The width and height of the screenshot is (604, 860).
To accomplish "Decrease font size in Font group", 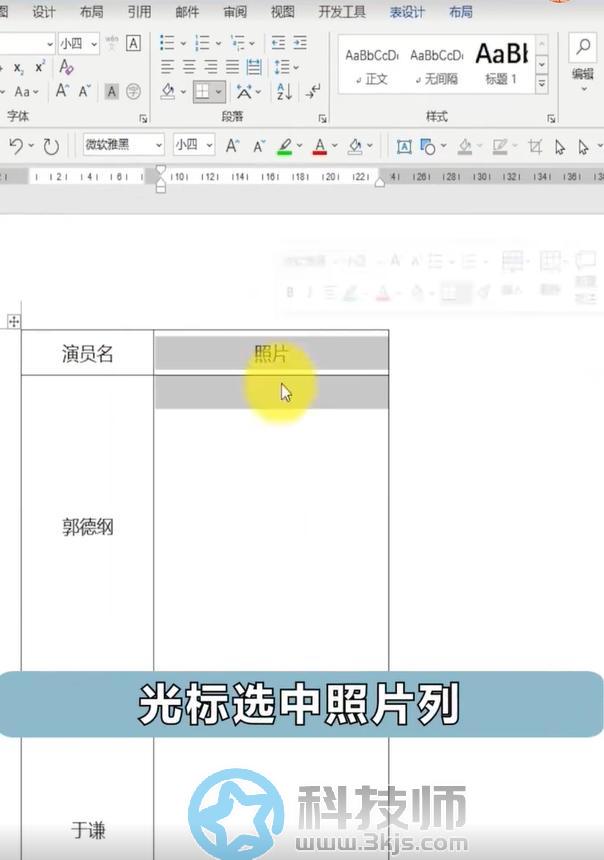I will pos(84,91).
